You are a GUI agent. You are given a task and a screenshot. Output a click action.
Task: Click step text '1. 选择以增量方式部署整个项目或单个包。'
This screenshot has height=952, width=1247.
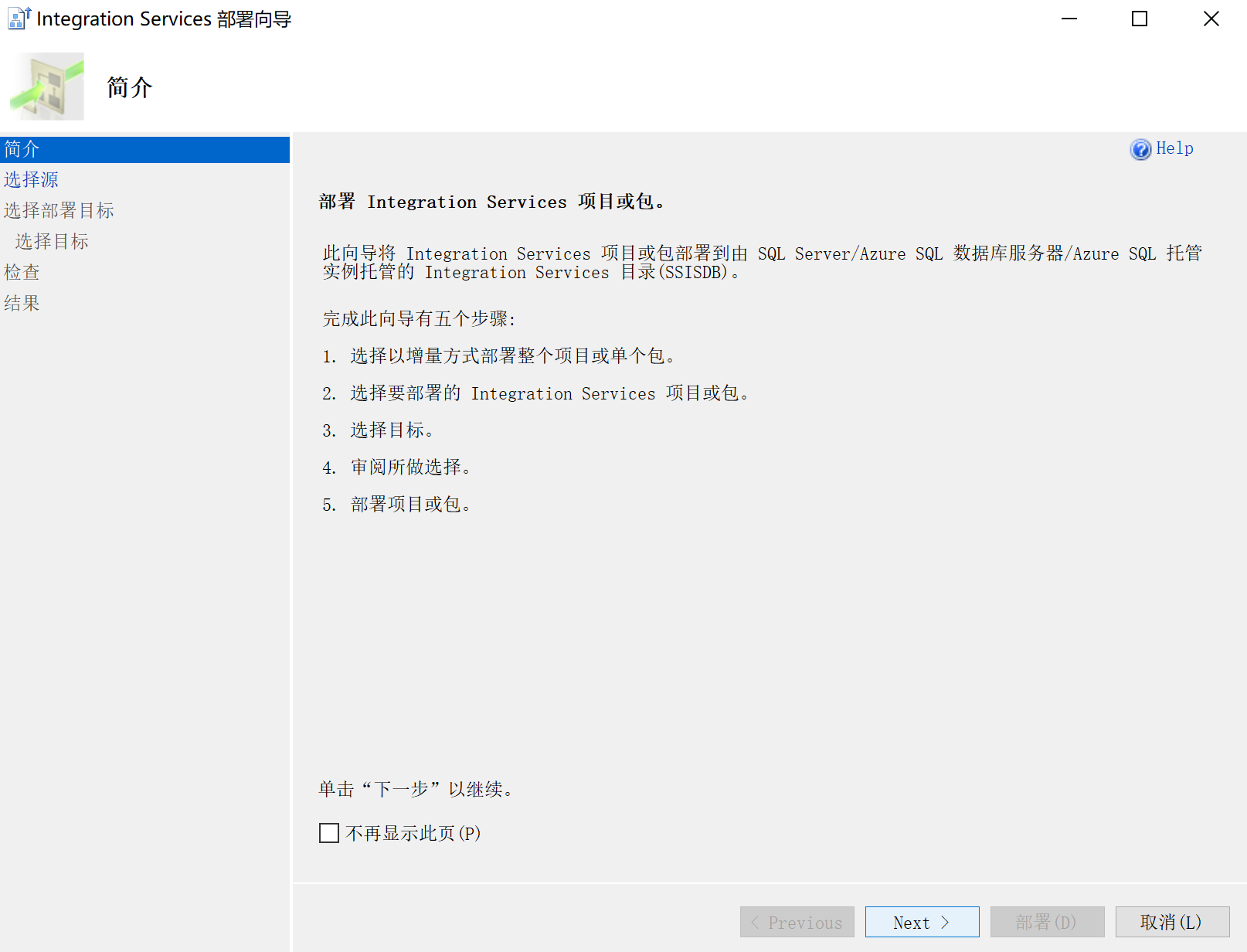coord(499,355)
